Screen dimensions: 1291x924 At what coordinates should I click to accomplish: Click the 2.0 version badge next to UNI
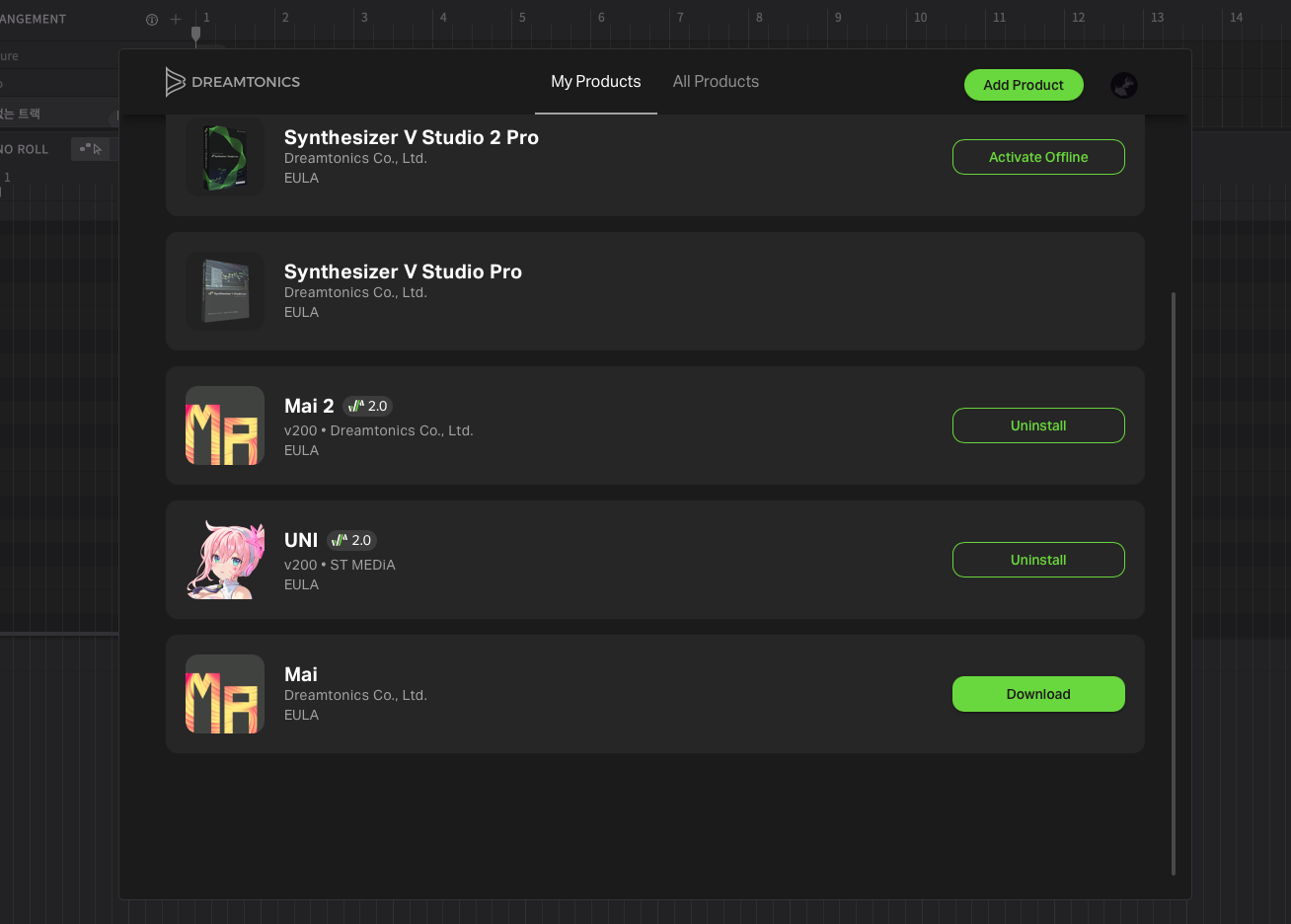pyautogui.click(x=351, y=540)
